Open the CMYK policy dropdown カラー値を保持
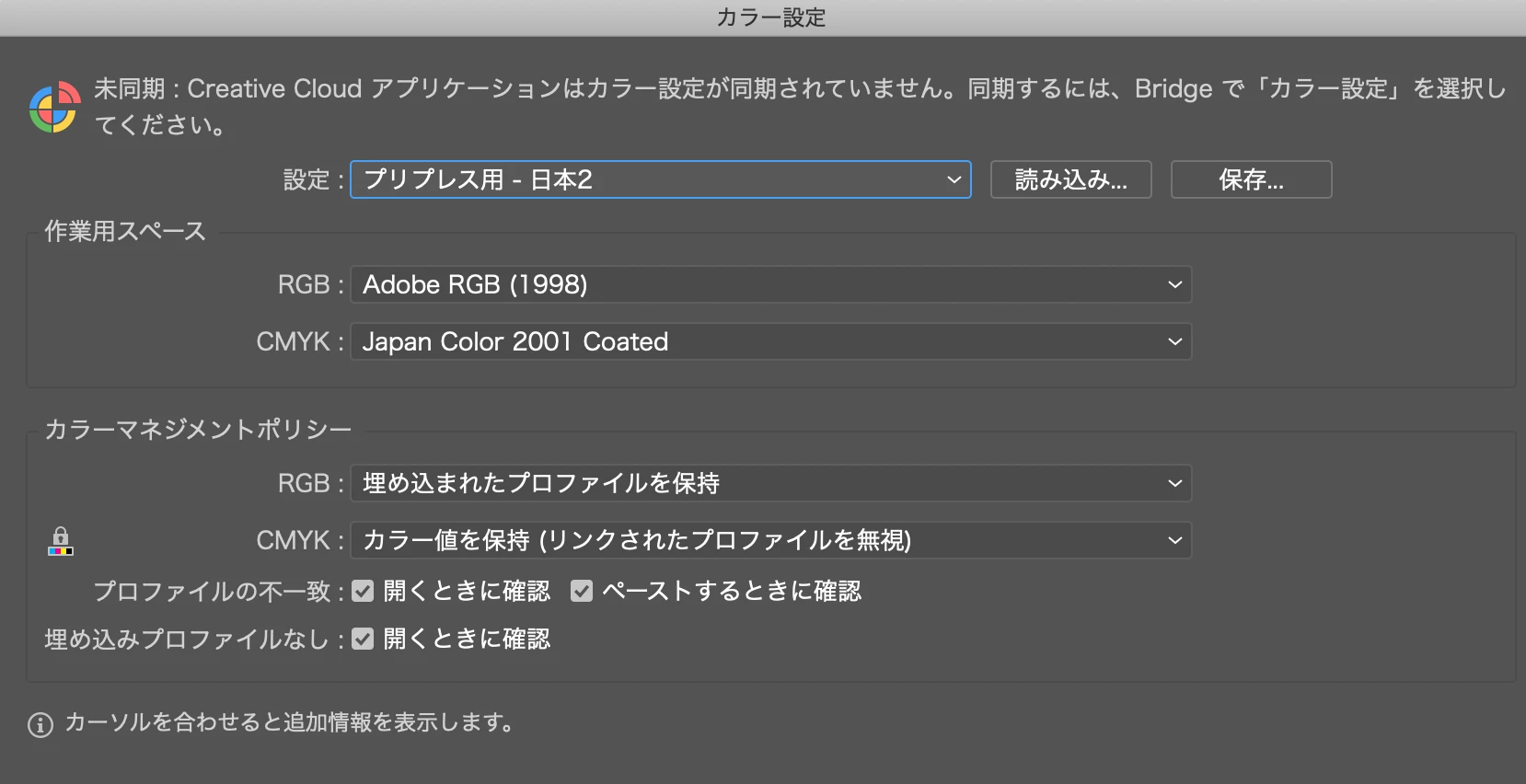 pyautogui.click(x=770, y=540)
